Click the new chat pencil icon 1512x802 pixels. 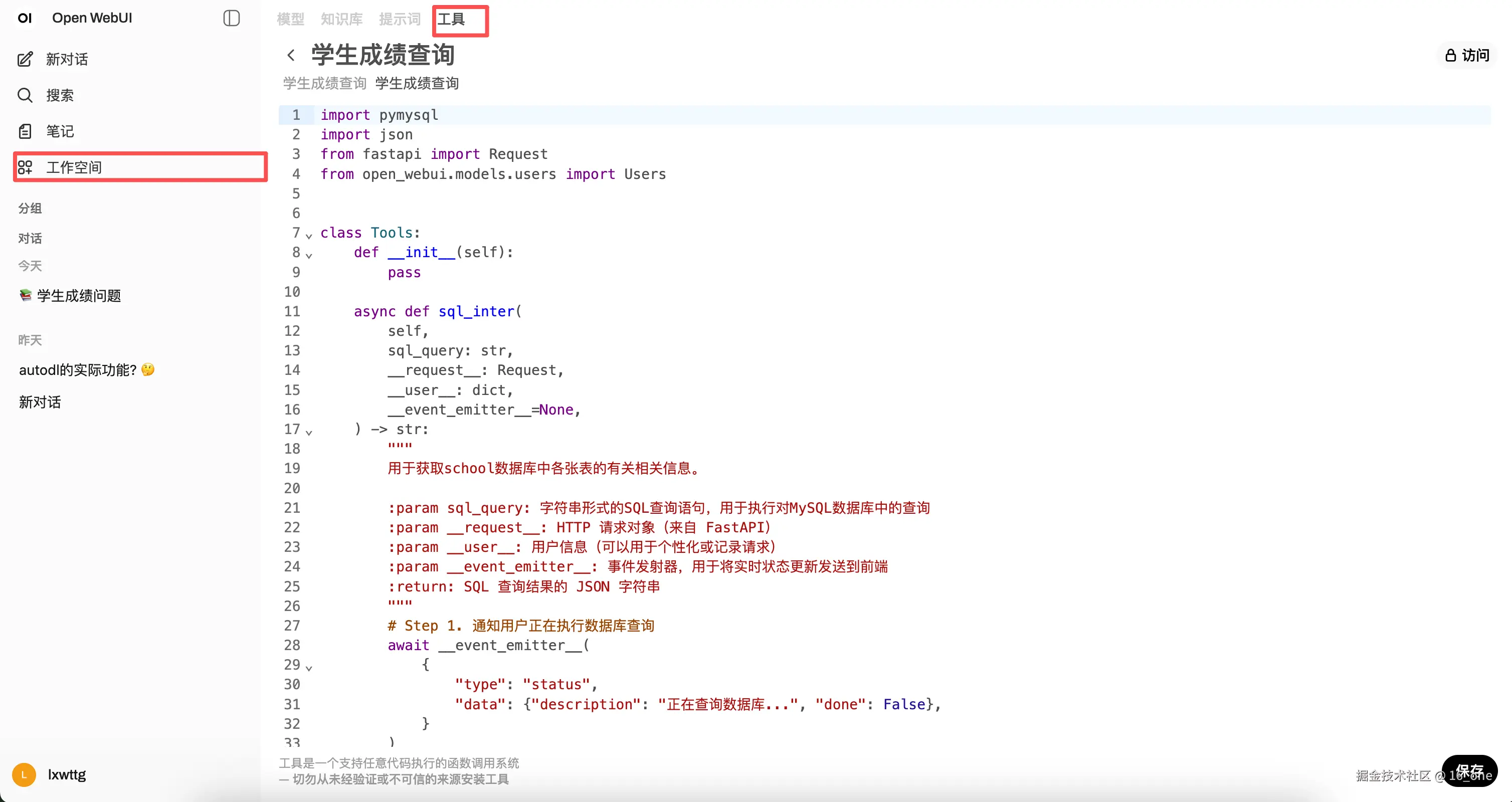click(x=25, y=59)
